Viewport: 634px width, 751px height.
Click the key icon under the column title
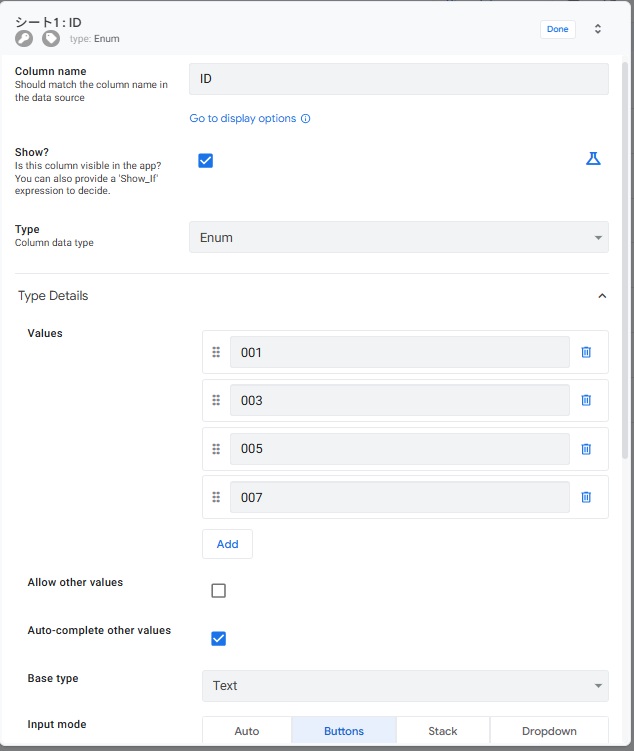(x=24, y=39)
